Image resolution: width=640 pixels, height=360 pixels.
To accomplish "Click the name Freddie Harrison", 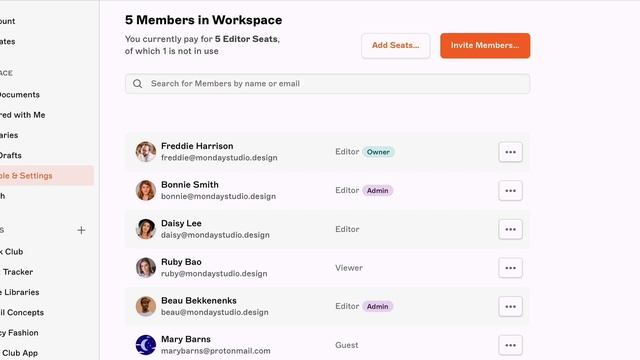I will pos(197,146).
